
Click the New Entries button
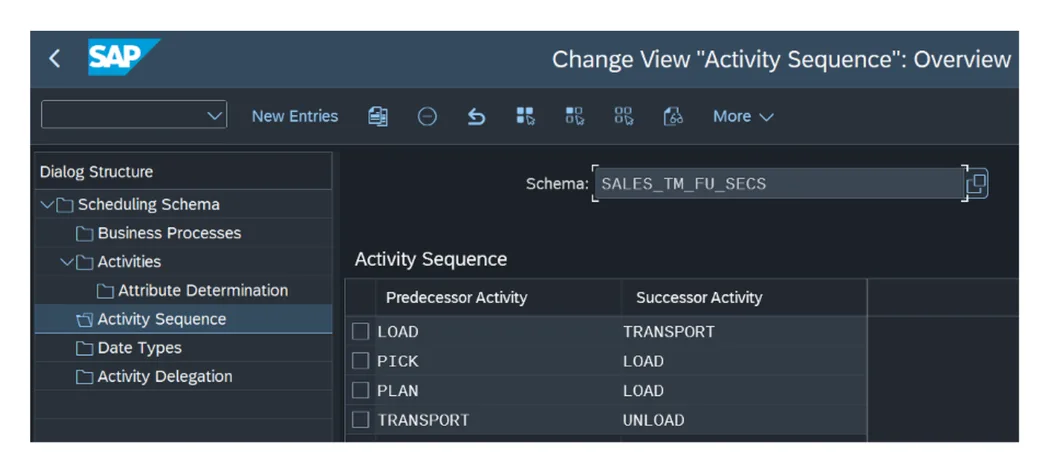[x=295, y=116]
